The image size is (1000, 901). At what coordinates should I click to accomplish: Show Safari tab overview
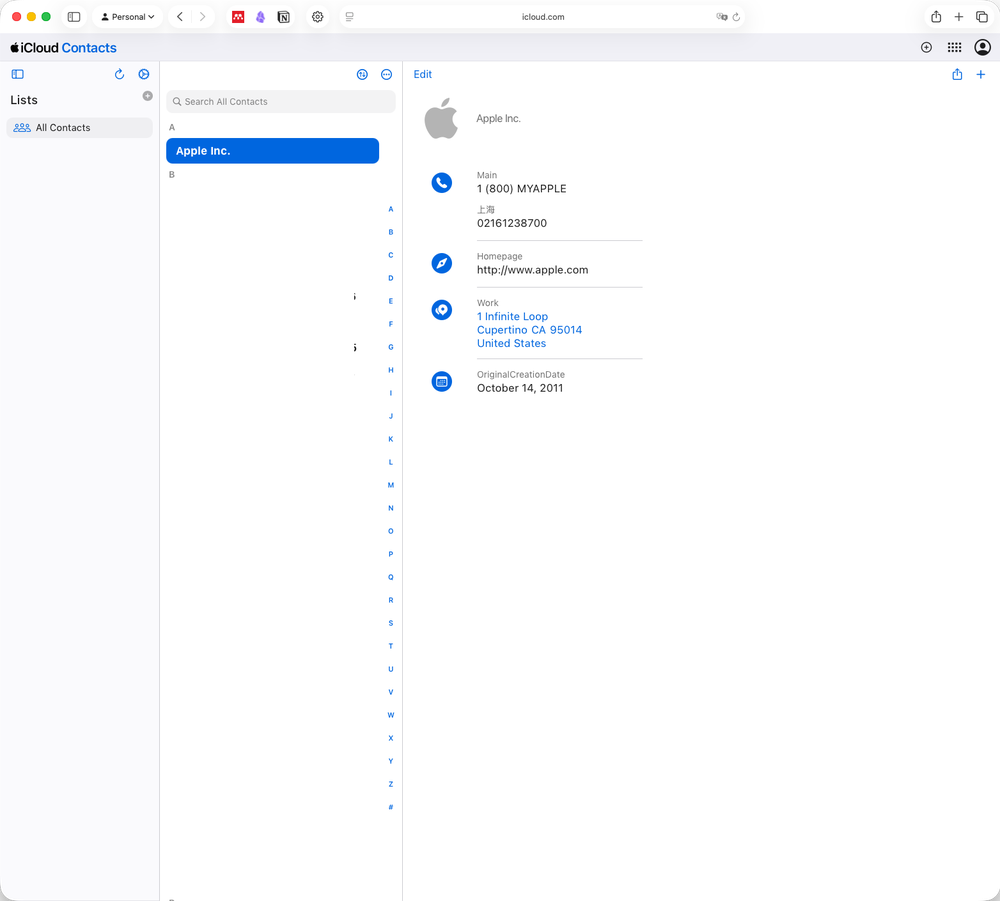[x=982, y=17]
